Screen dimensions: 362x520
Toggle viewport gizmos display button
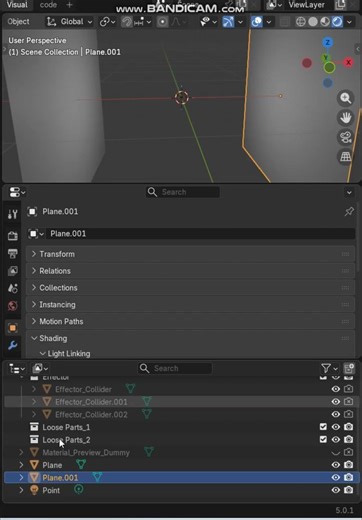pos(228,22)
